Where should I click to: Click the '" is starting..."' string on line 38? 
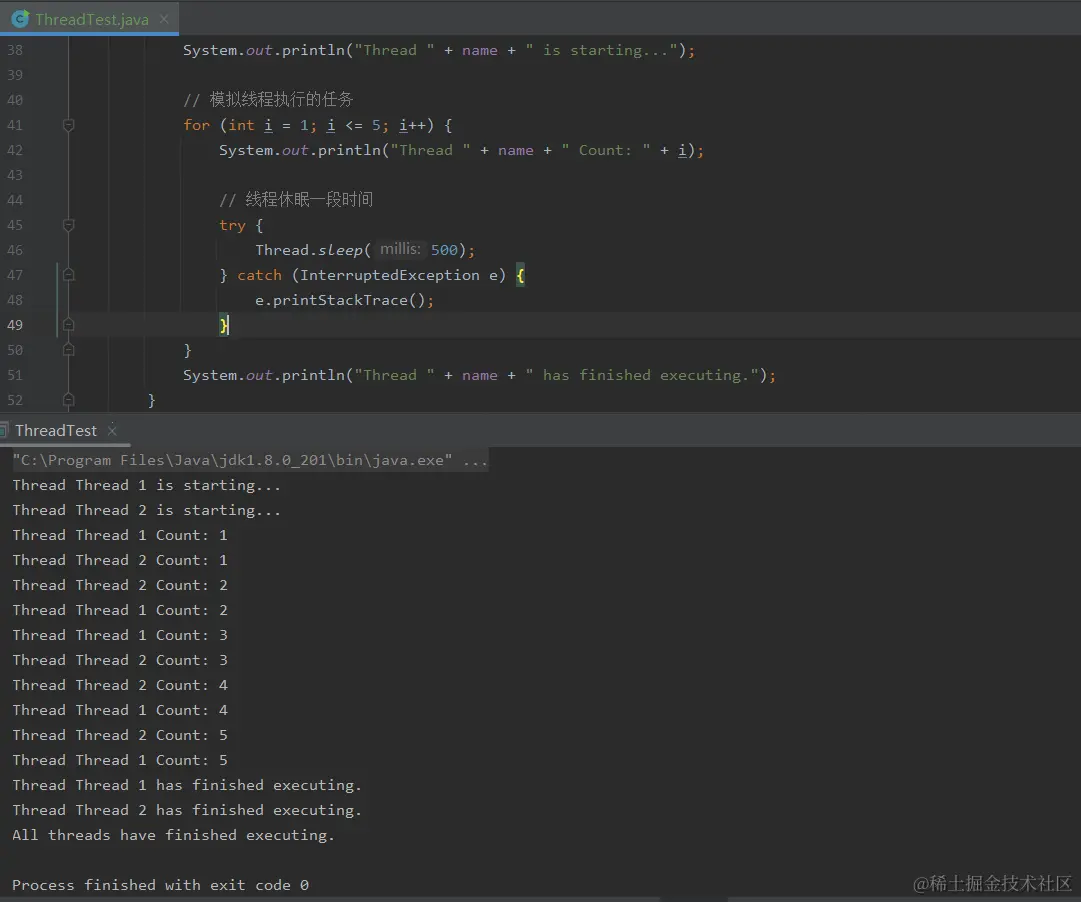tap(601, 50)
